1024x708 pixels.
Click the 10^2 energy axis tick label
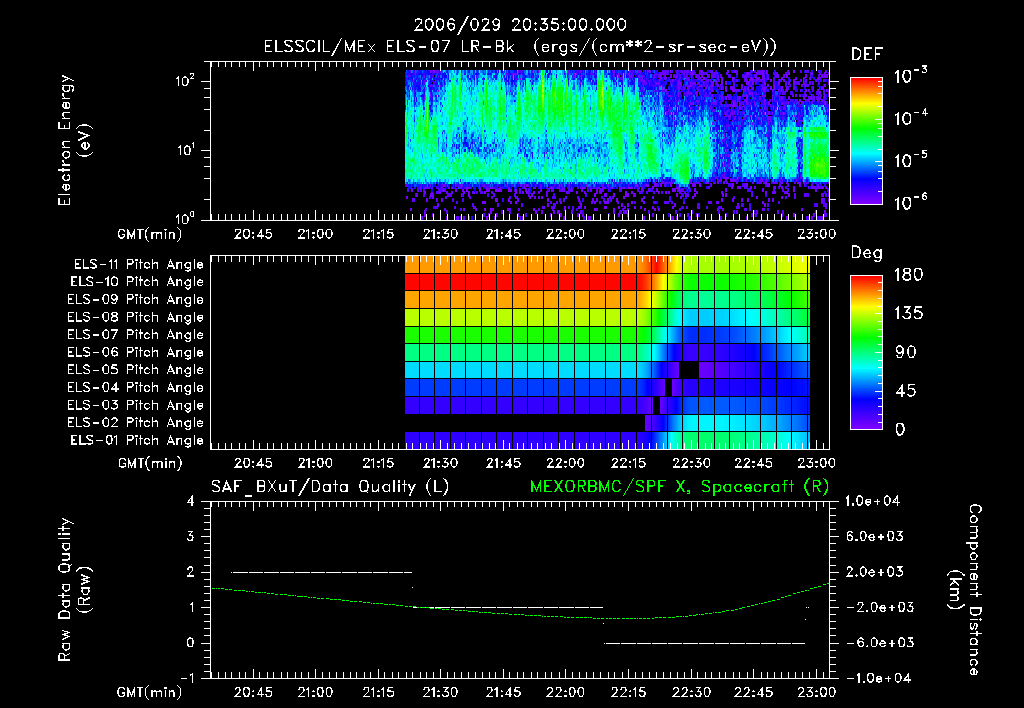click(x=185, y=81)
